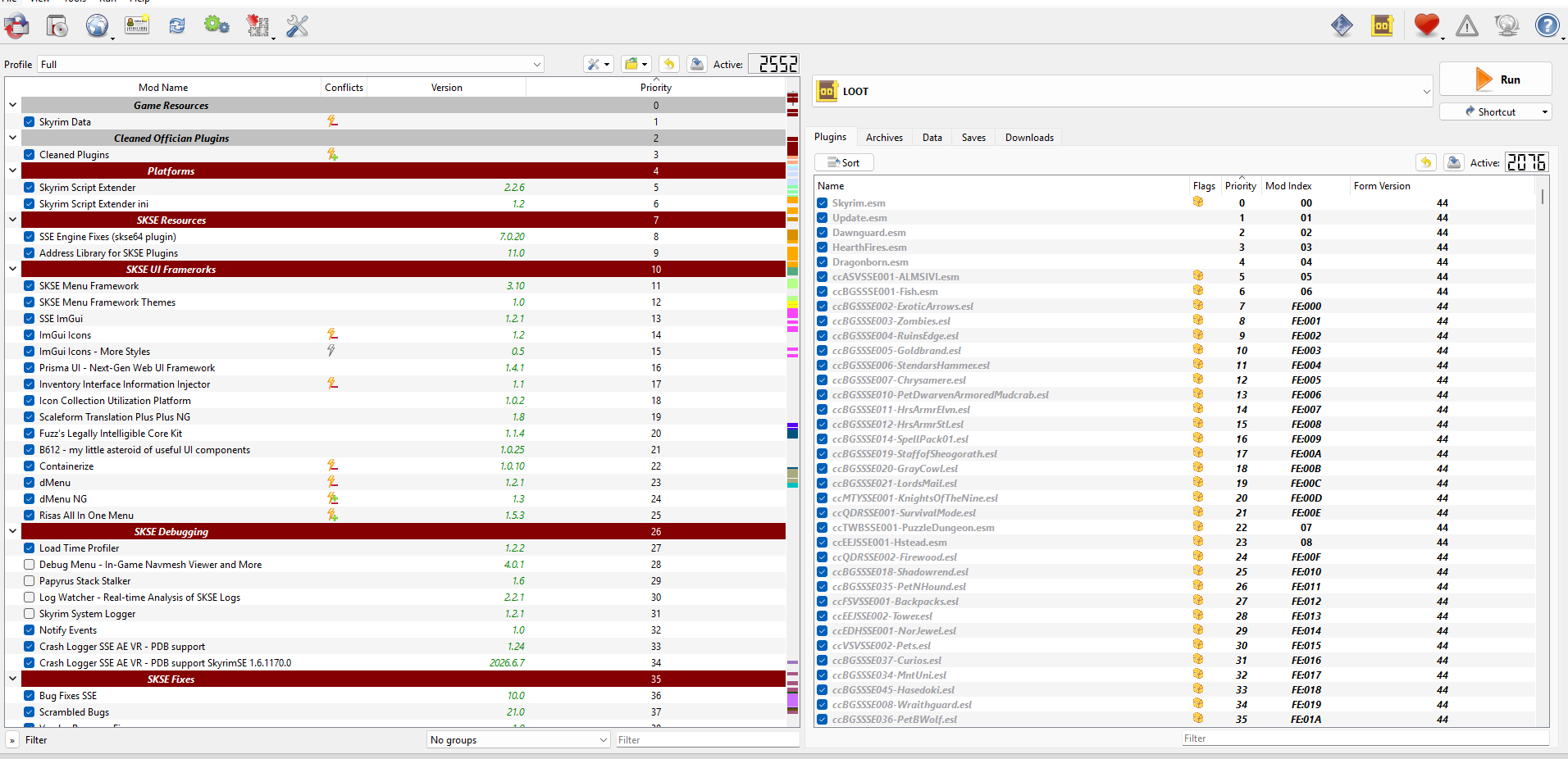The image size is (1568, 759).
Task: Open the Nexus globe toolbar icon
Action: point(97,26)
